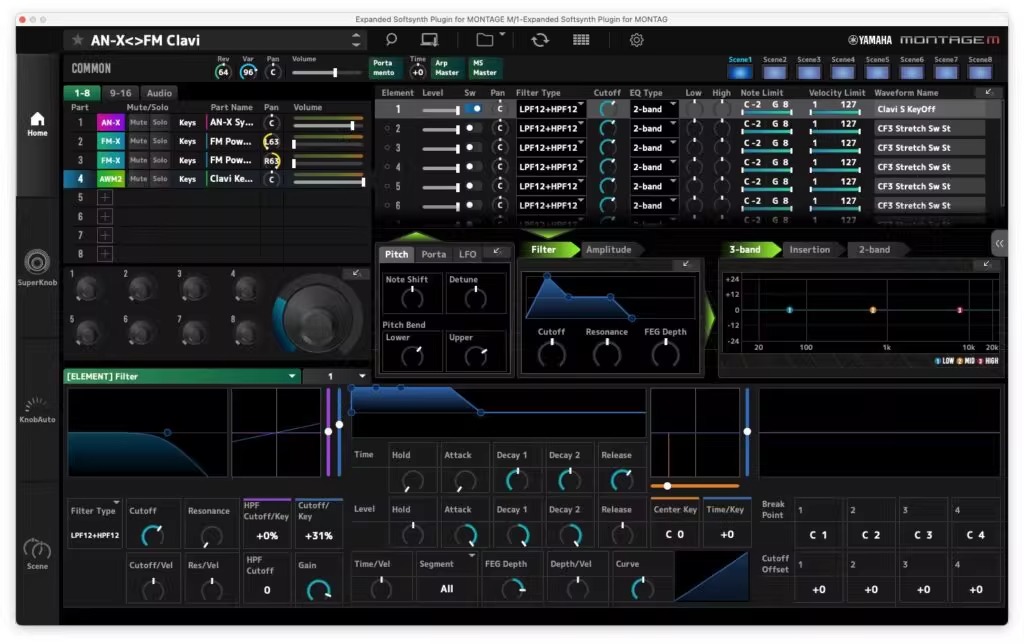This screenshot has height=644, width=1024.
Task: Switch to the Insertion tab
Action: [809, 250]
